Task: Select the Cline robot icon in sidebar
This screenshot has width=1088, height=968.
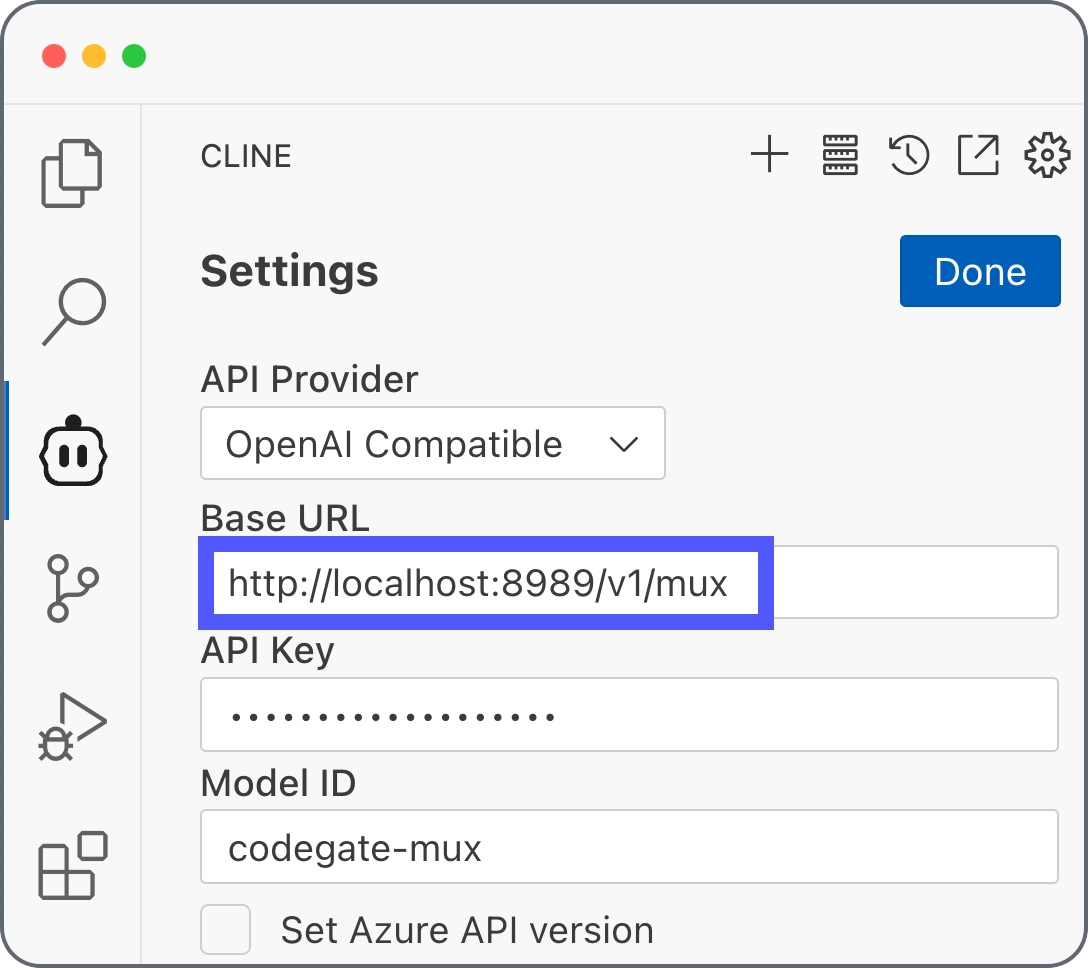Action: 73,451
